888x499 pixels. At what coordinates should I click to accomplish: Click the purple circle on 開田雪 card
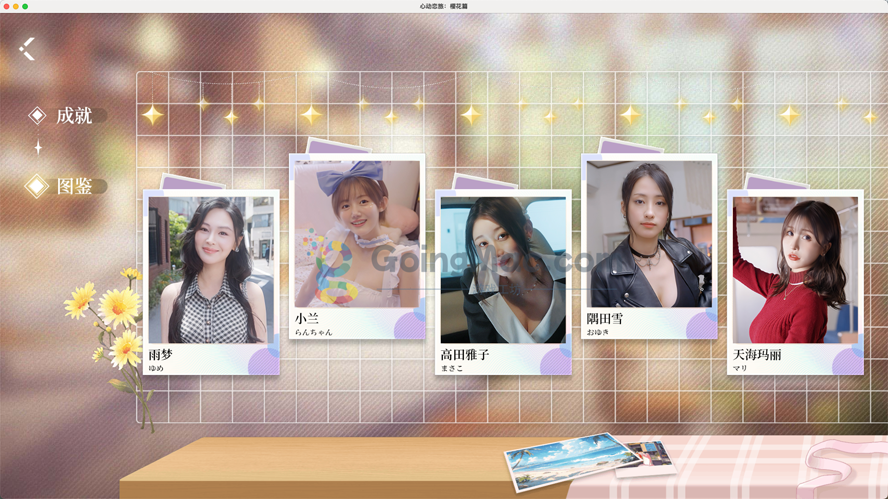point(702,324)
